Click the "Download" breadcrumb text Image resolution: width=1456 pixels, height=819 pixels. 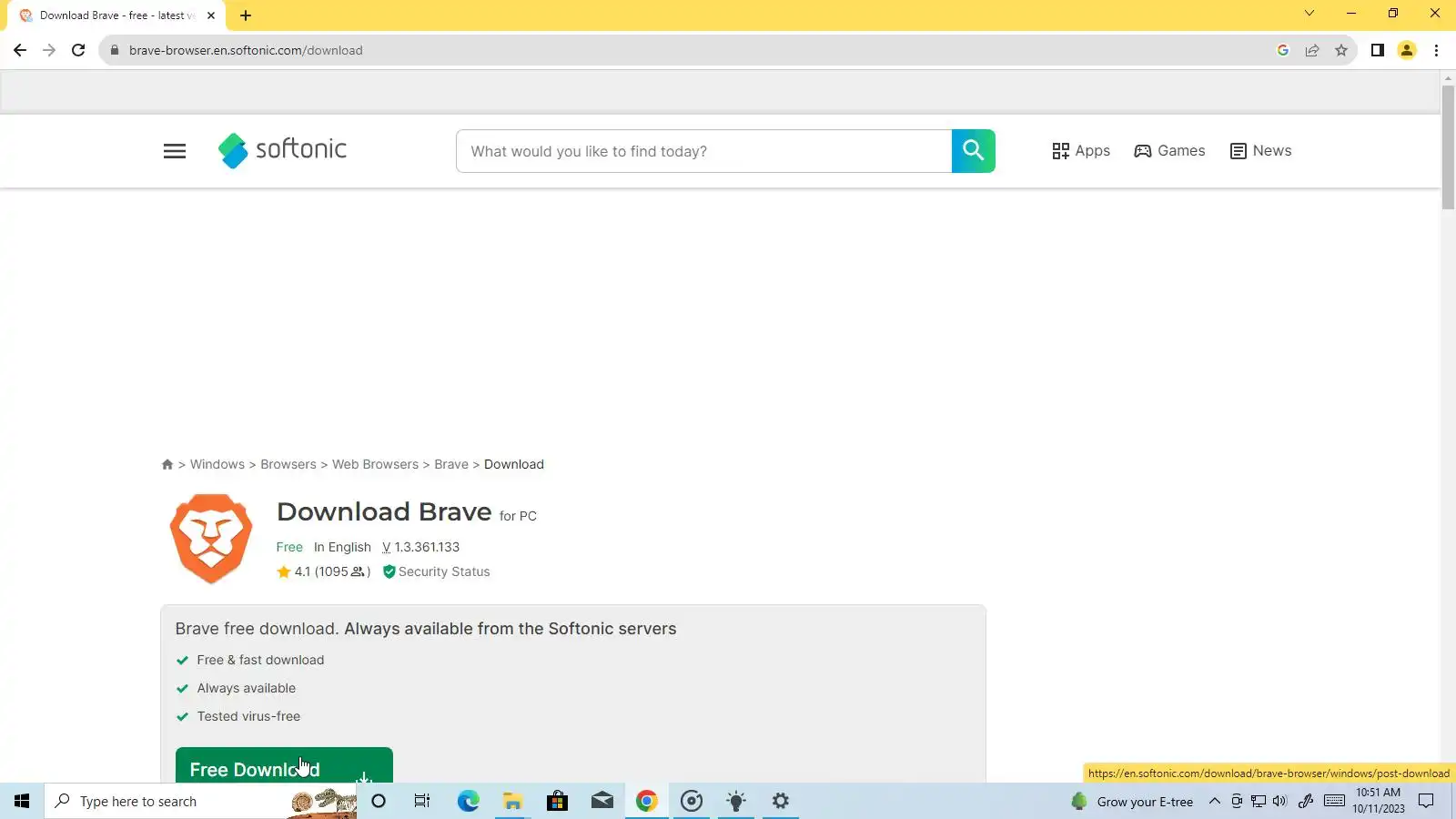(514, 464)
